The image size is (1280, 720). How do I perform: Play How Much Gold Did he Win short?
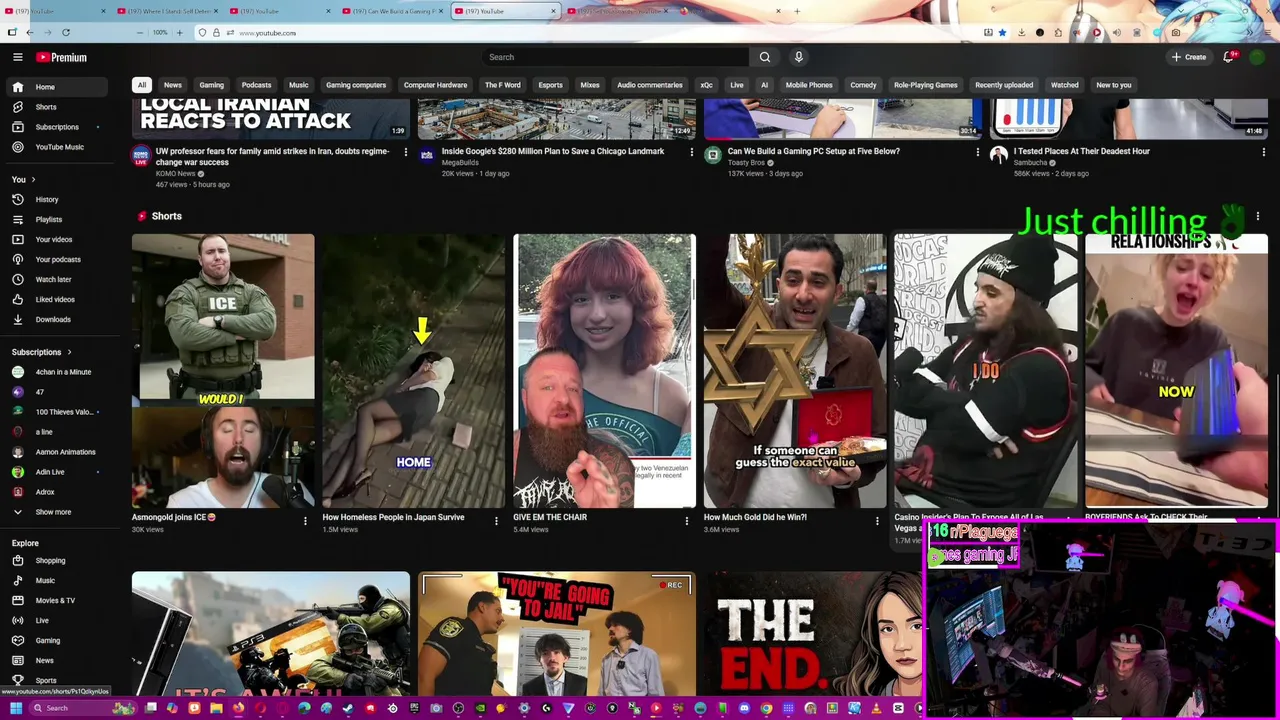click(794, 371)
